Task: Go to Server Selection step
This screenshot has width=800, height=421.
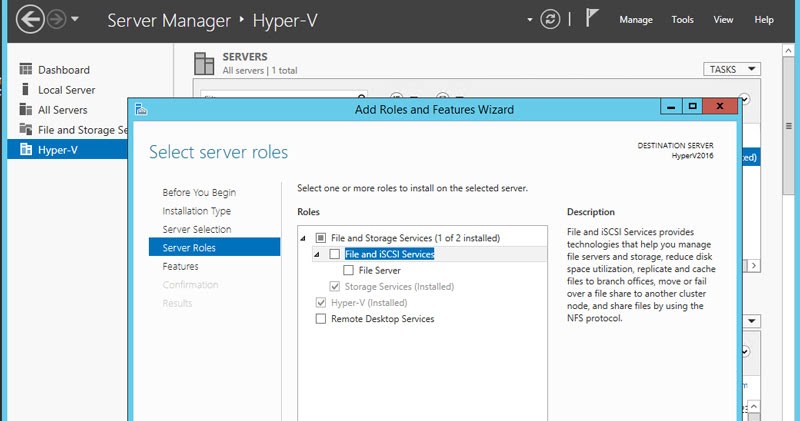Action: click(197, 229)
